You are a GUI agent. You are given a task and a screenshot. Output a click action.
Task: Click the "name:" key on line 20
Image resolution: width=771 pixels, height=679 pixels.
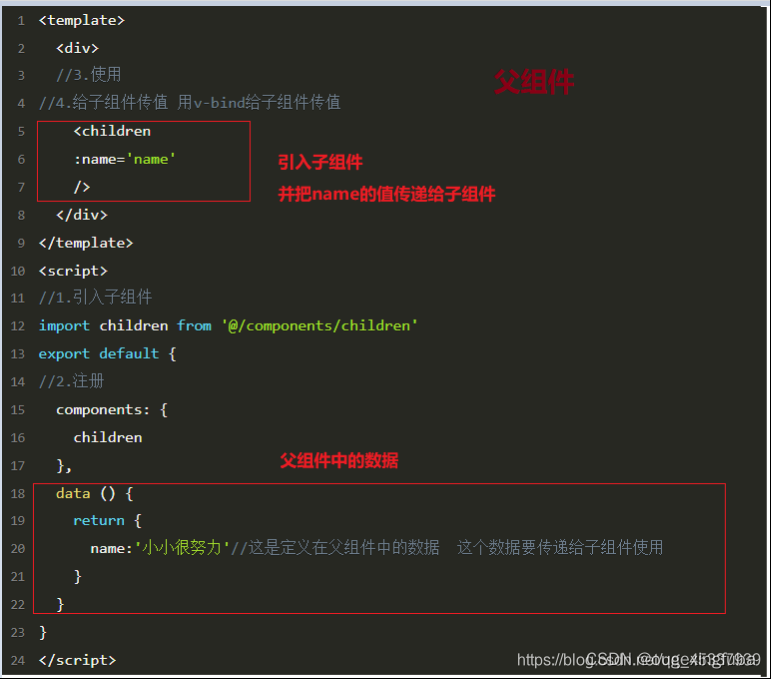112,549
